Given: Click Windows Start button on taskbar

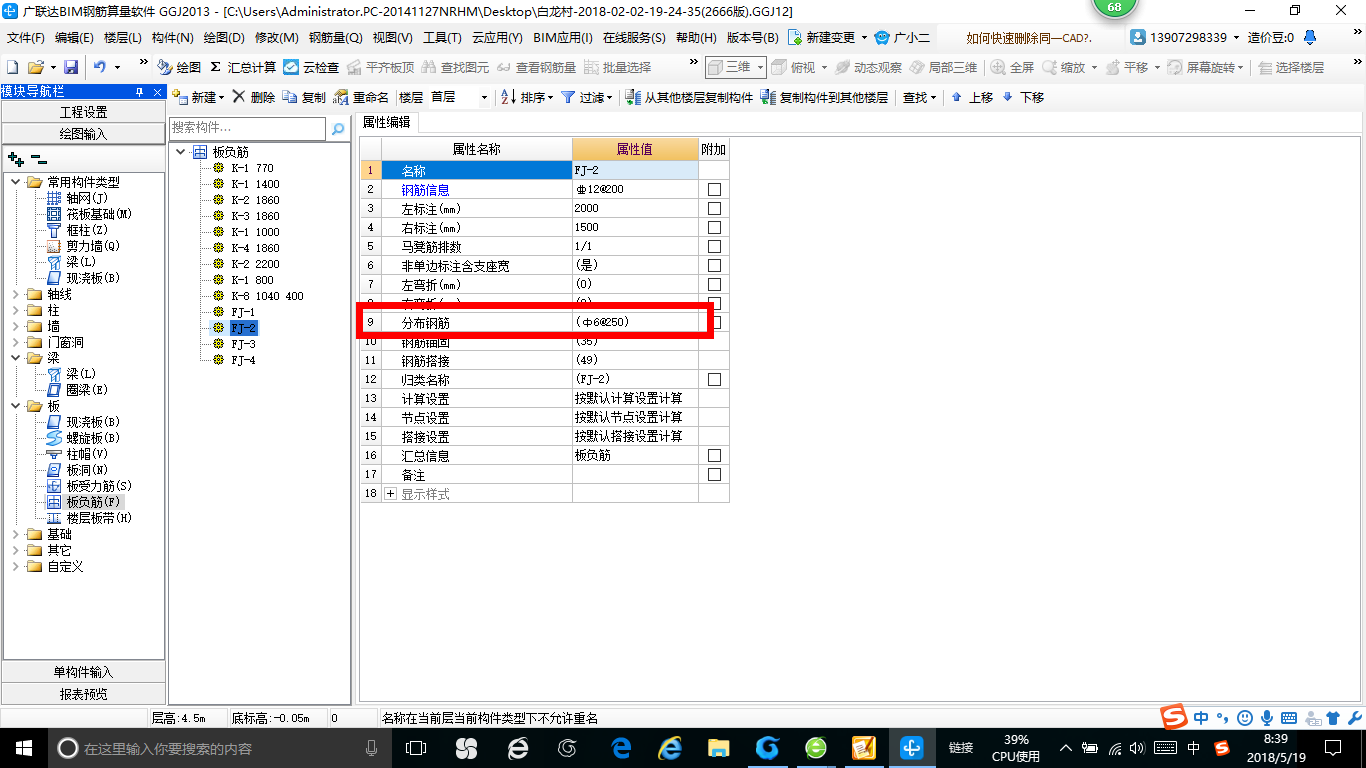Looking at the screenshot, I should tap(22, 747).
